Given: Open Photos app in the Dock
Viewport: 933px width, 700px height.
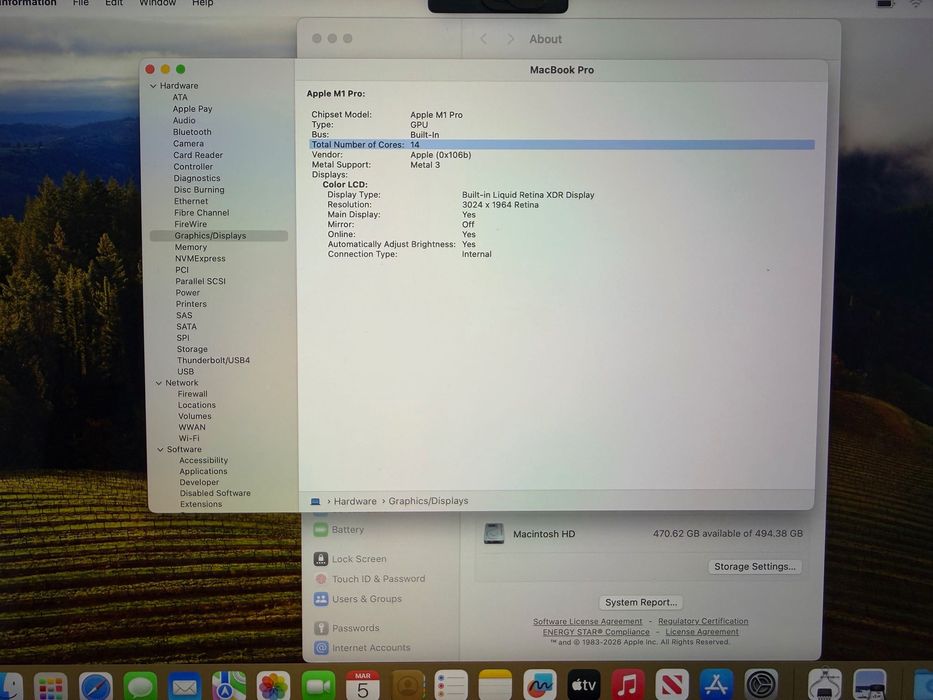Looking at the screenshot, I should tap(273, 688).
